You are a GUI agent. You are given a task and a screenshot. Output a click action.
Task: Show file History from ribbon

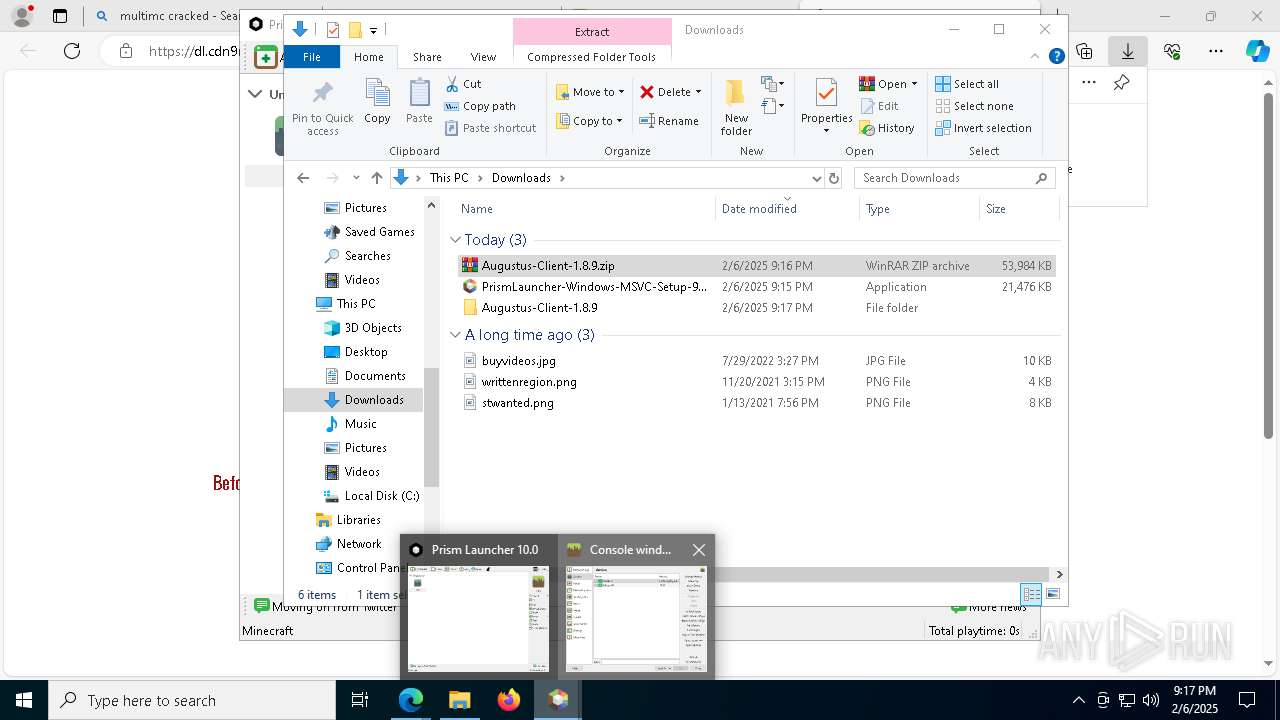click(x=887, y=128)
